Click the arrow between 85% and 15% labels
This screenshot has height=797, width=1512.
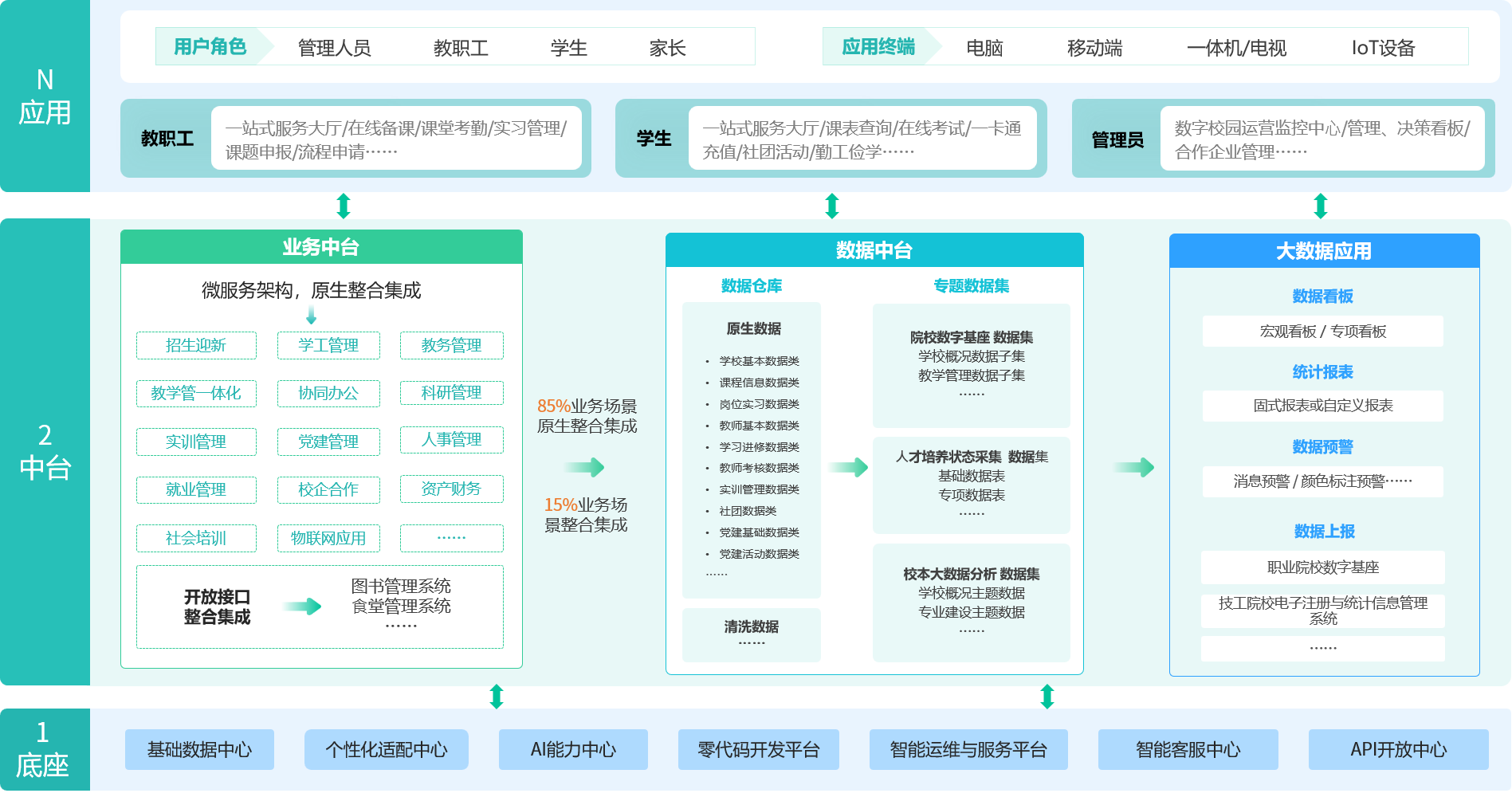pos(586,466)
